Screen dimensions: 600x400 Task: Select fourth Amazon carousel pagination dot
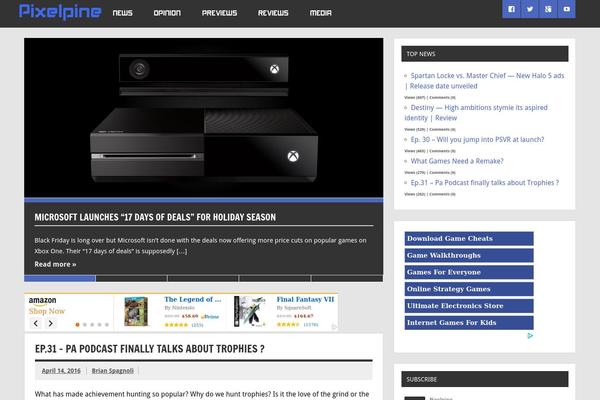[x=99, y=325]
